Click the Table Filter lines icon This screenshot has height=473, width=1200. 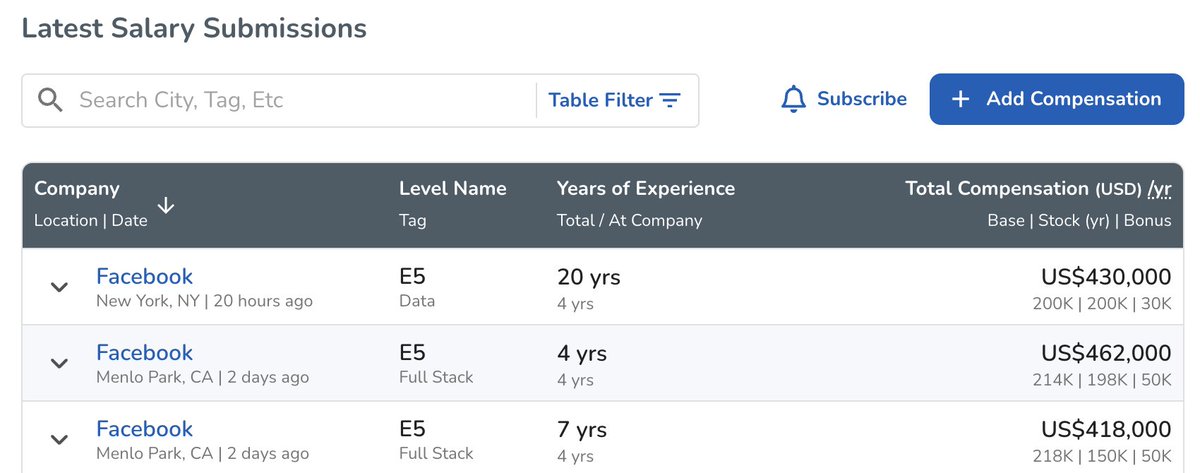(x=670, y=100)
